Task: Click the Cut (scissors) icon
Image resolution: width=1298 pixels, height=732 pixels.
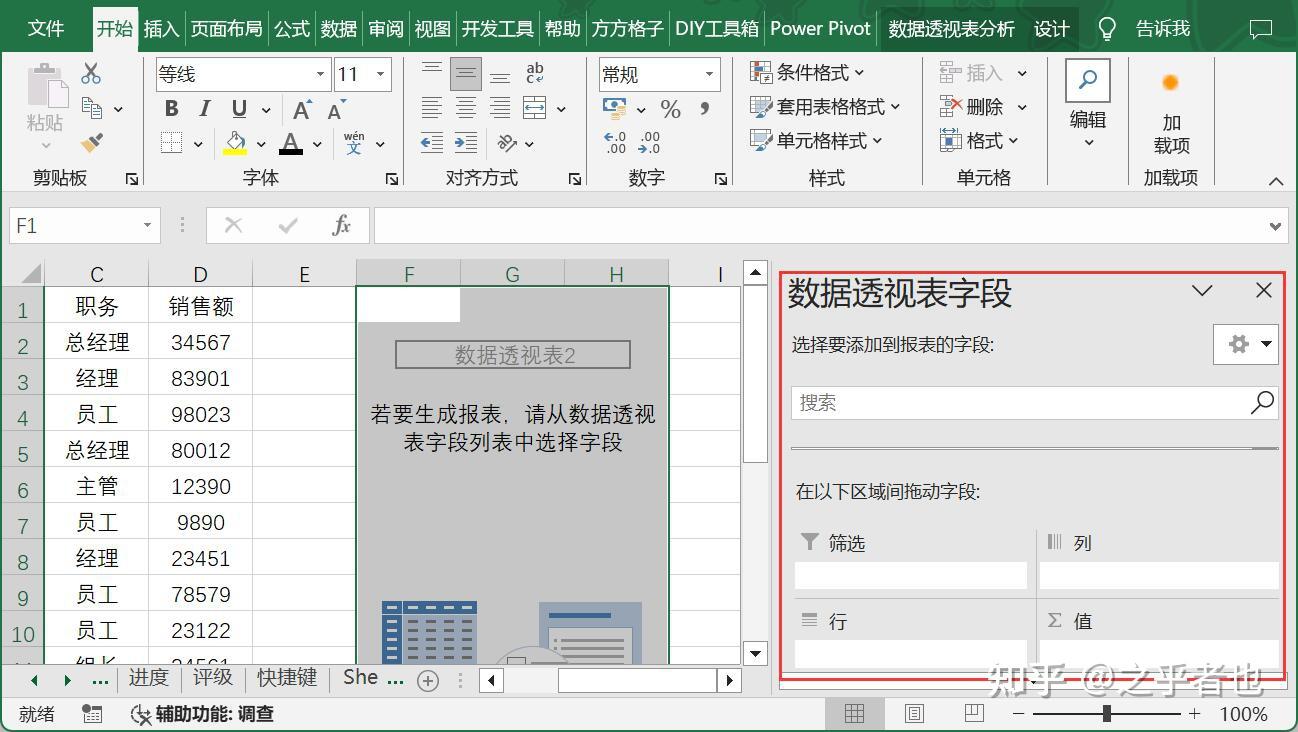Action: [x=90, y=71]
